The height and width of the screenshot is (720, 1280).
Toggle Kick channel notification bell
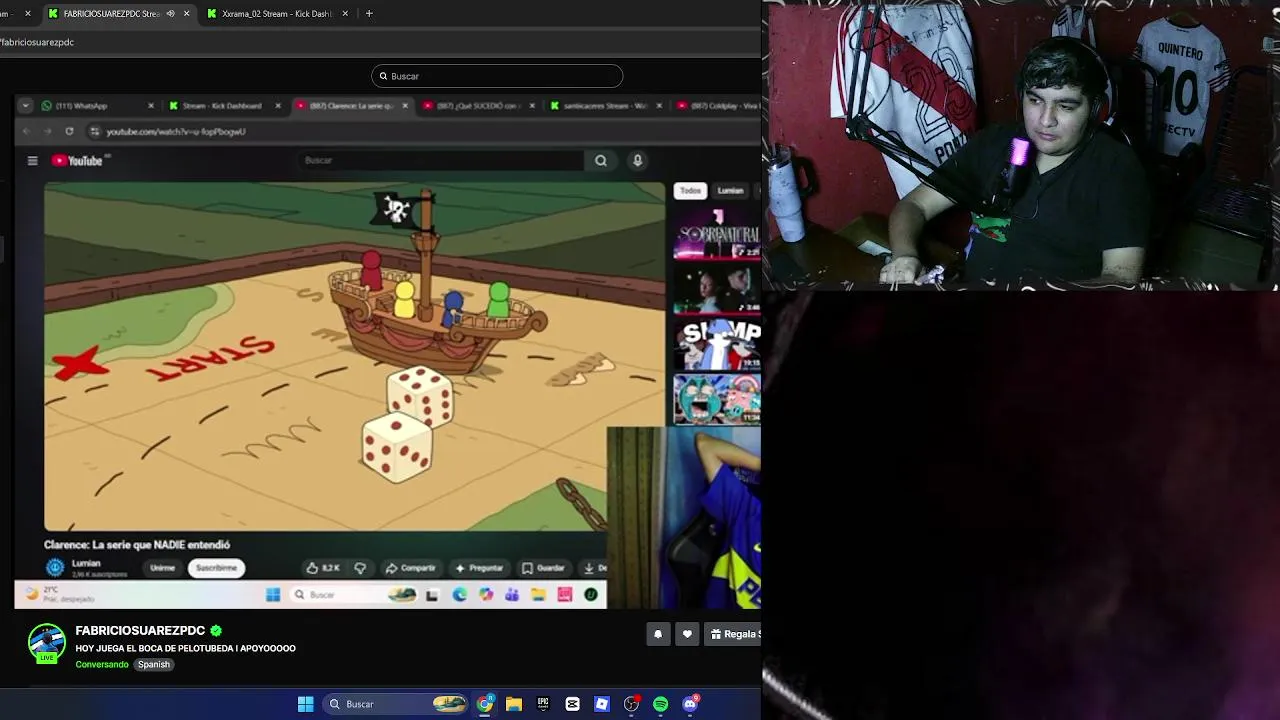658,634
